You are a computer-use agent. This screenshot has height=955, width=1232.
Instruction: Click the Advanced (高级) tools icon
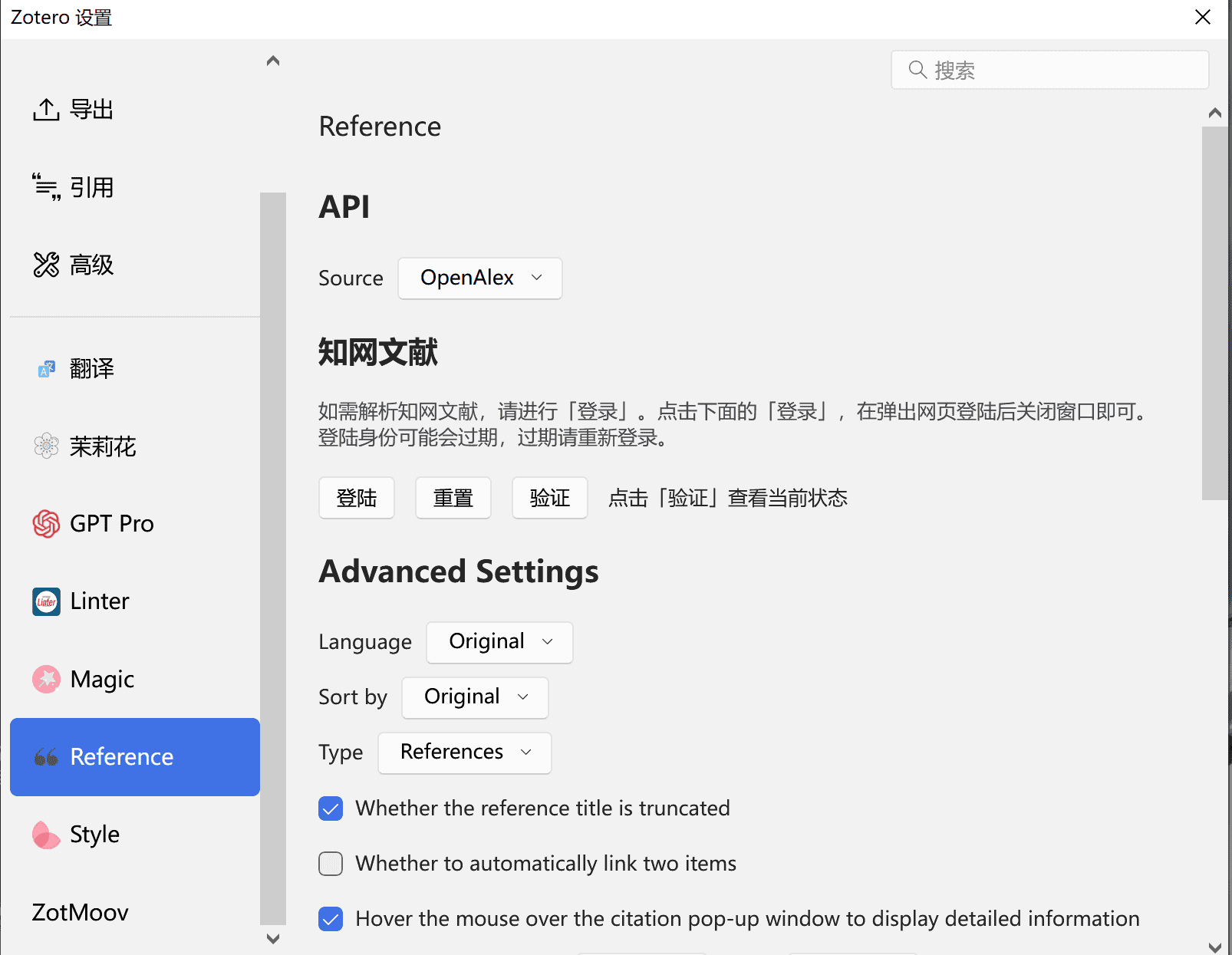46,265
